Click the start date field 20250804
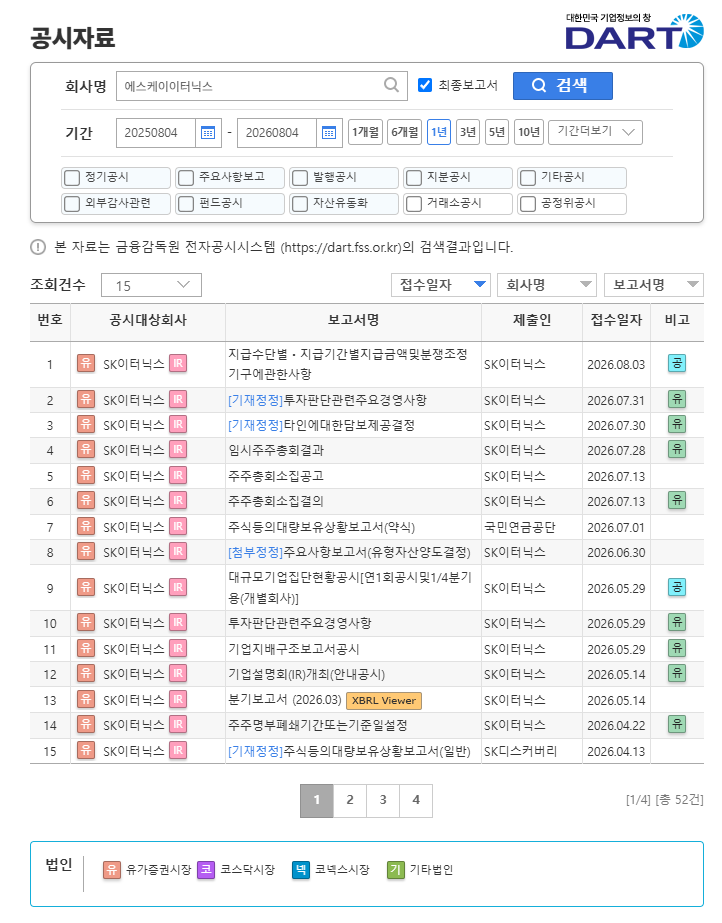The image size is (722, 923). click(156, 132)
